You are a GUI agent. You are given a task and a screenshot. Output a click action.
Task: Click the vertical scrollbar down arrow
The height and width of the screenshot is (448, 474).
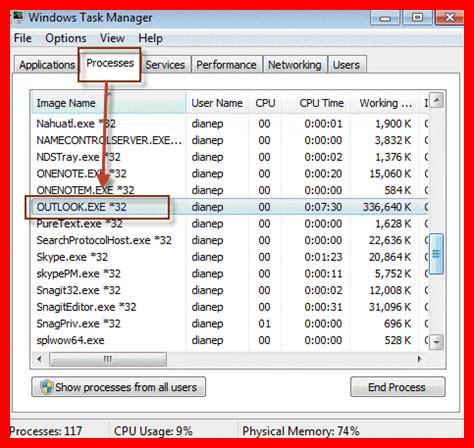436,342
